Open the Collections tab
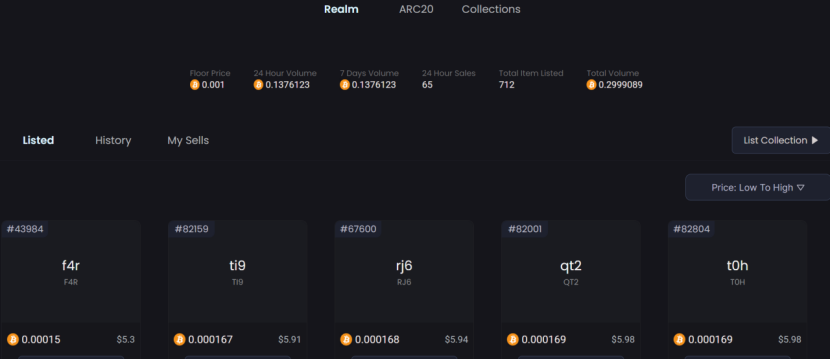 click(491, 9)
